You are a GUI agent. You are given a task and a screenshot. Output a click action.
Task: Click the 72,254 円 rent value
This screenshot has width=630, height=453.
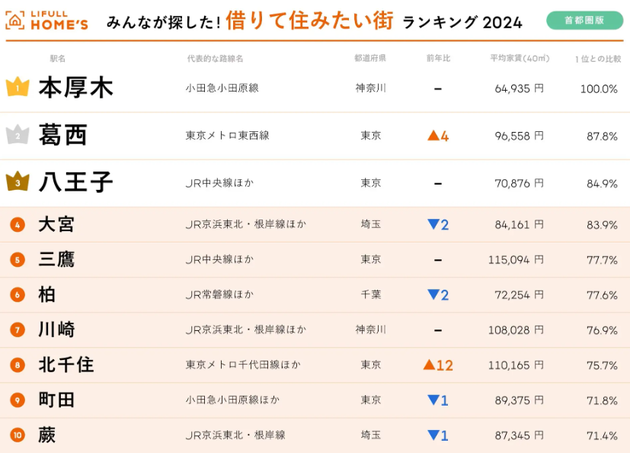click(x=519, y=295)
